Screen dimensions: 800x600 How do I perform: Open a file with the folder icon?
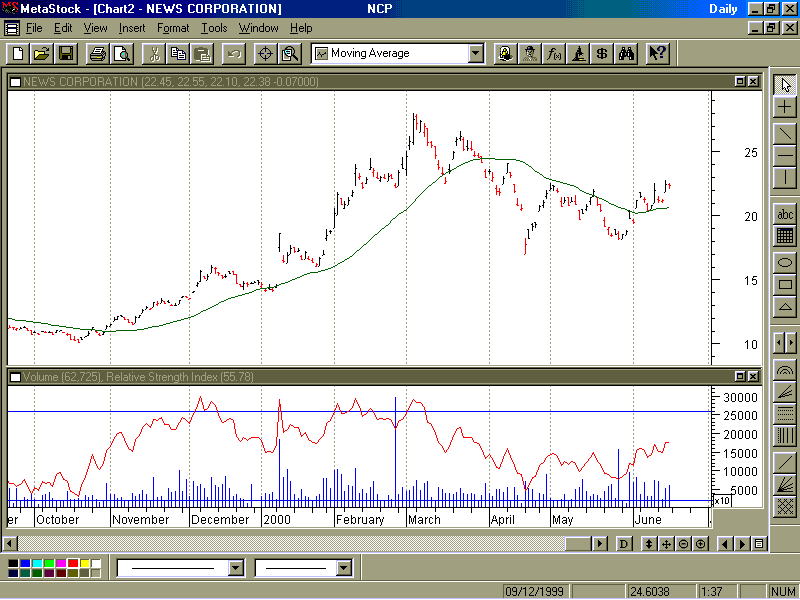[42, 54]
